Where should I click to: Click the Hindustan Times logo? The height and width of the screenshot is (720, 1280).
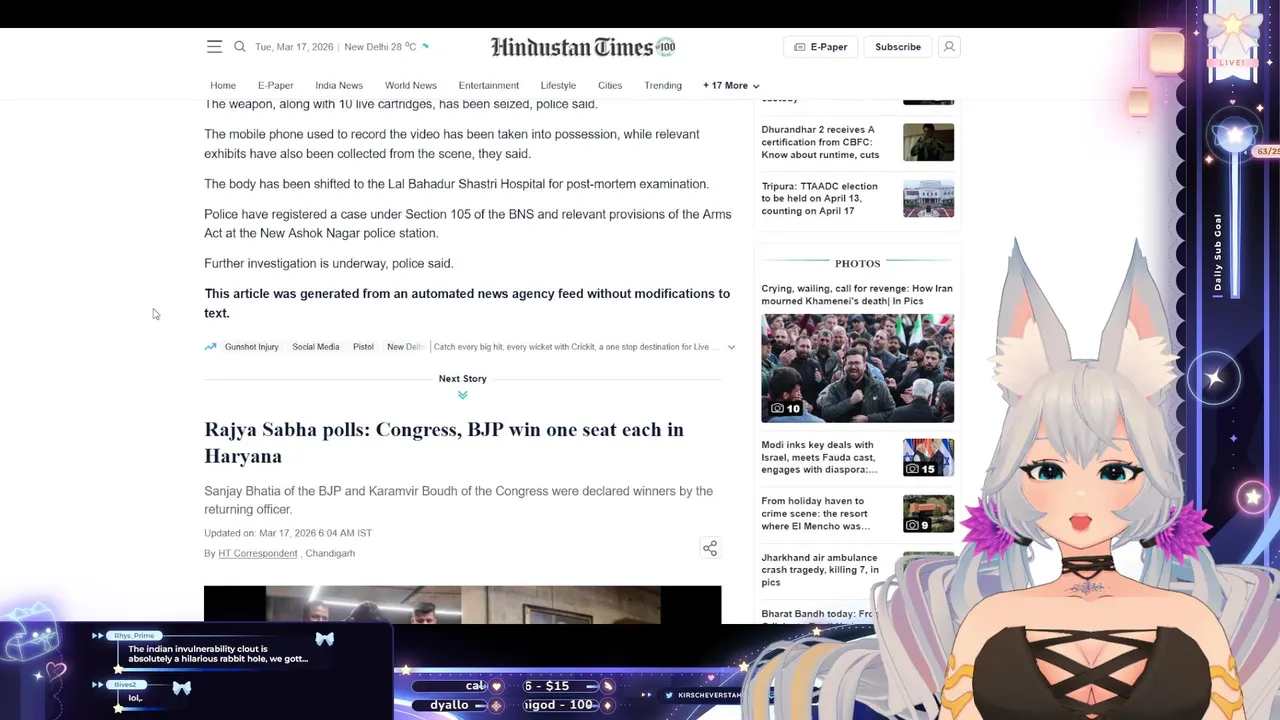tap(583, 47)
